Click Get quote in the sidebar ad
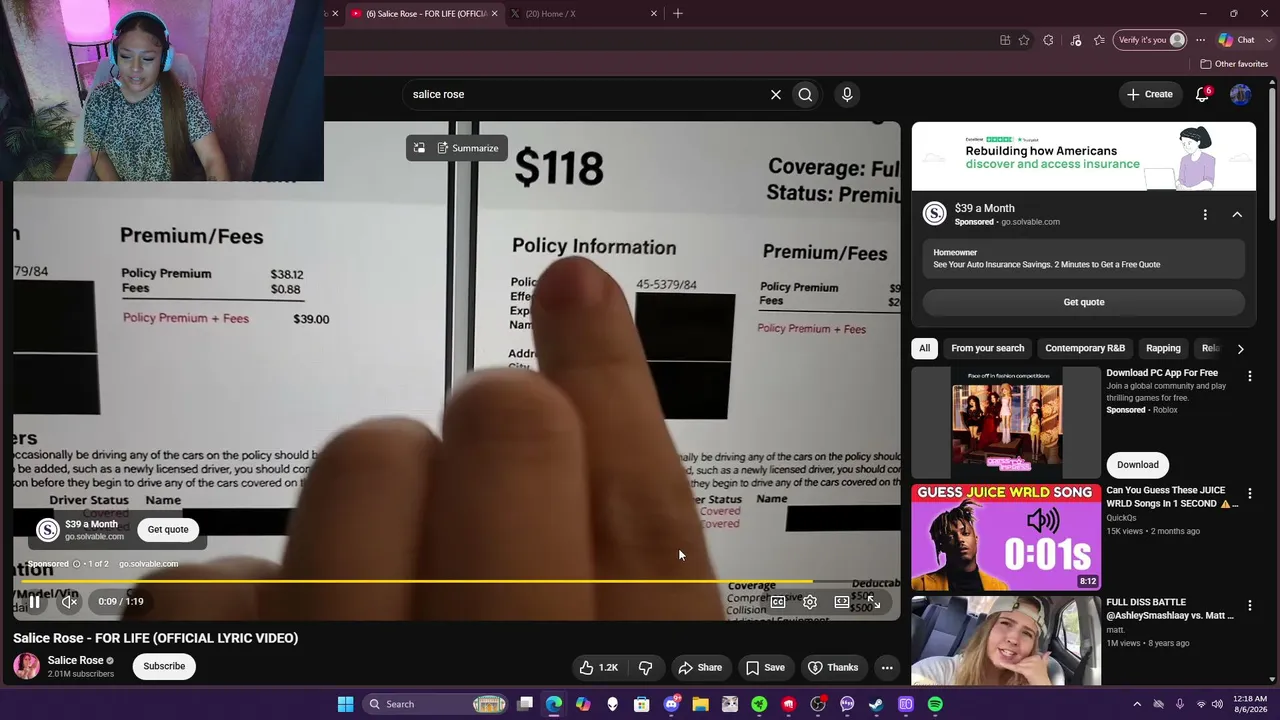The height and width of the screenshot is (720, 1280). pos(1084,302)
